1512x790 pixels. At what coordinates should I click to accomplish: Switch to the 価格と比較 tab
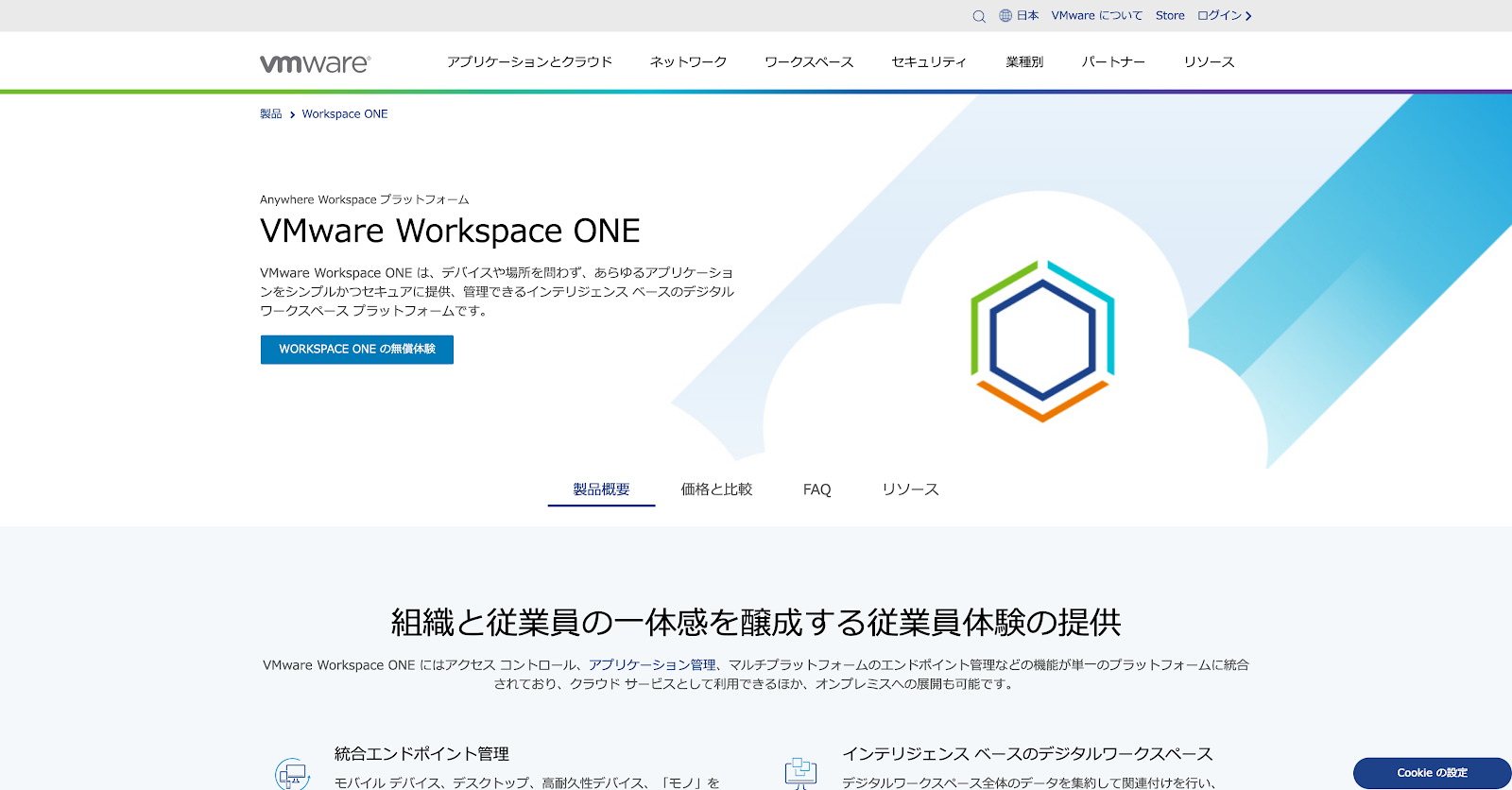pos(716,489)
